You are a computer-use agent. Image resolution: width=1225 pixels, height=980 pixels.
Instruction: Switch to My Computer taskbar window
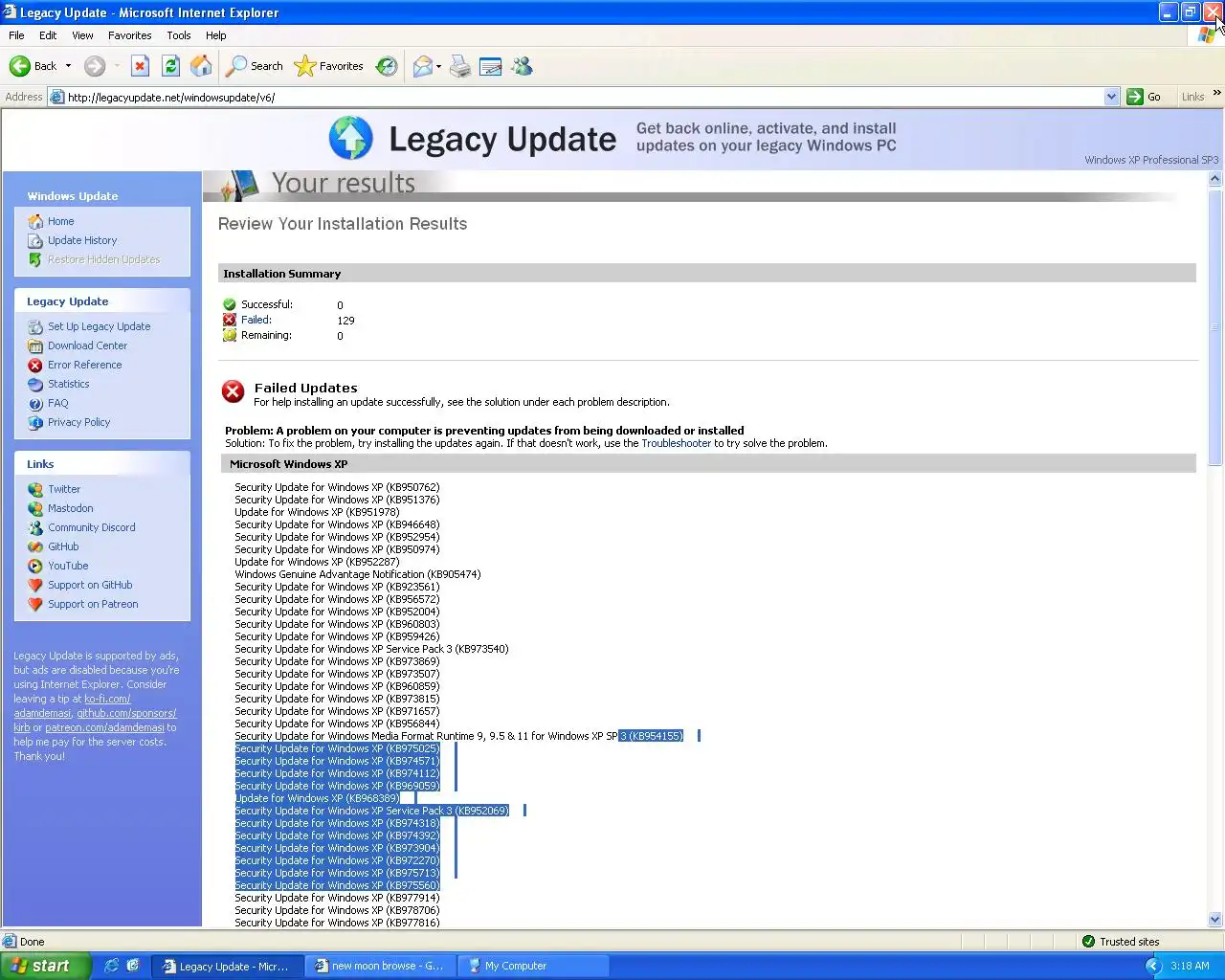tap(533, 966)
